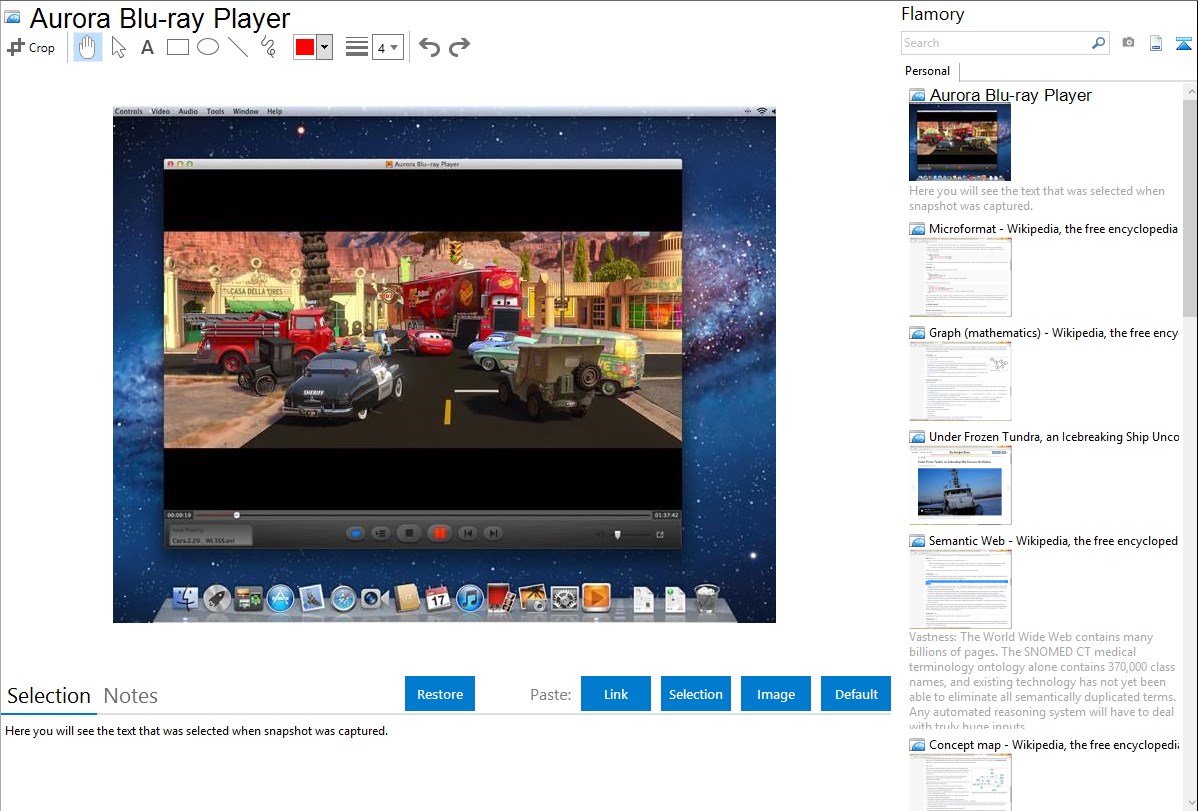Click Concept map title link

pos(1053,744)
